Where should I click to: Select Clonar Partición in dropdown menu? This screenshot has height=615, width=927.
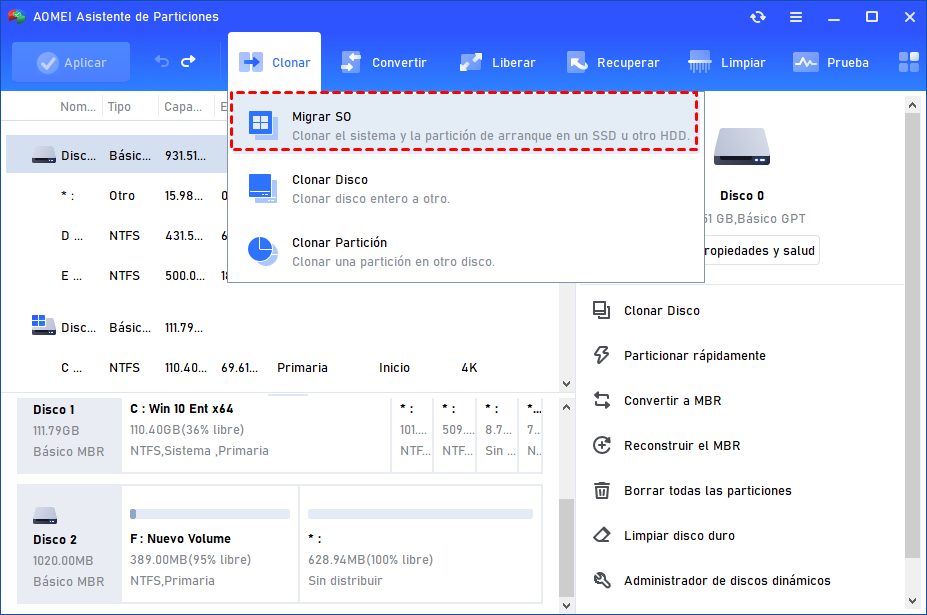(x=466, y=251)
